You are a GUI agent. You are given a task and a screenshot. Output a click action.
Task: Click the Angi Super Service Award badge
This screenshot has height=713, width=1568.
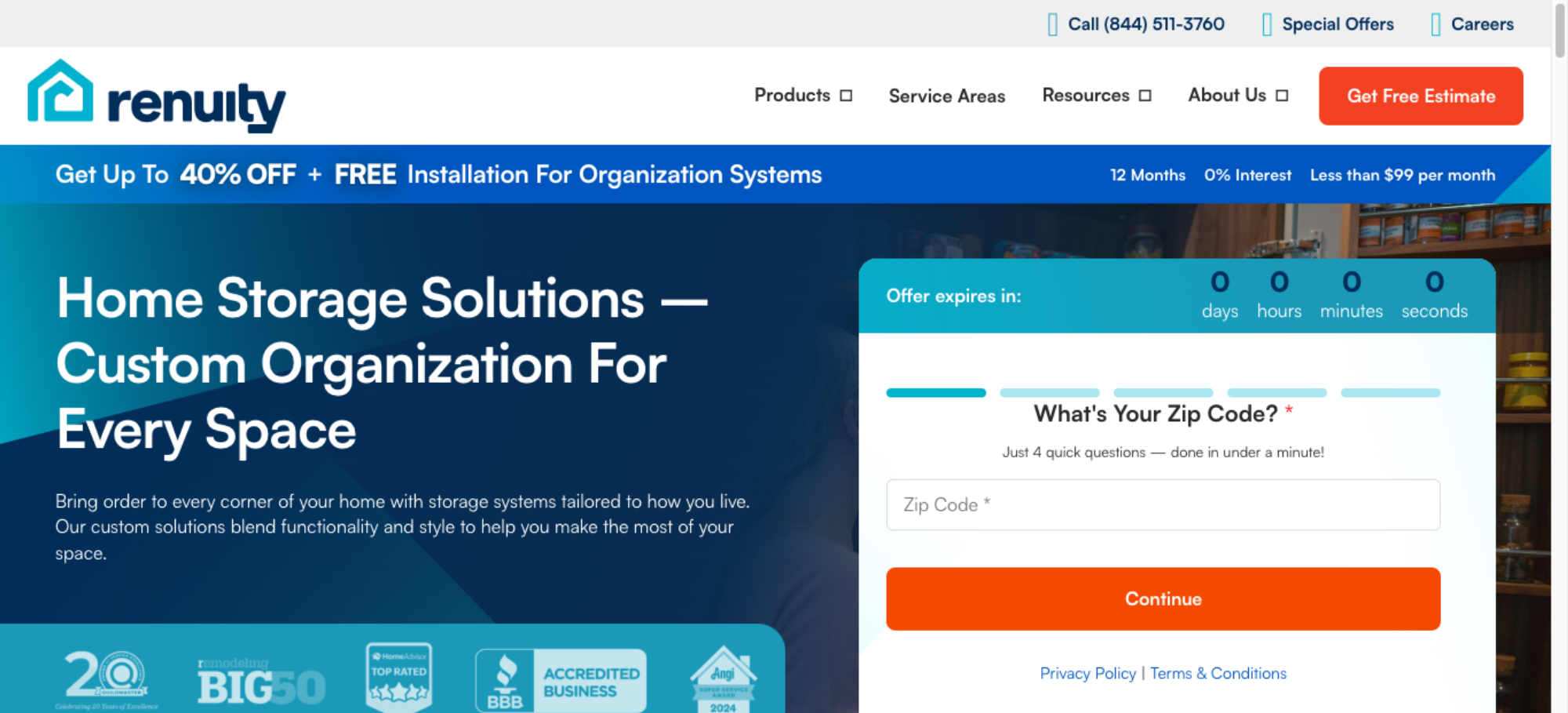coord(723,679)
